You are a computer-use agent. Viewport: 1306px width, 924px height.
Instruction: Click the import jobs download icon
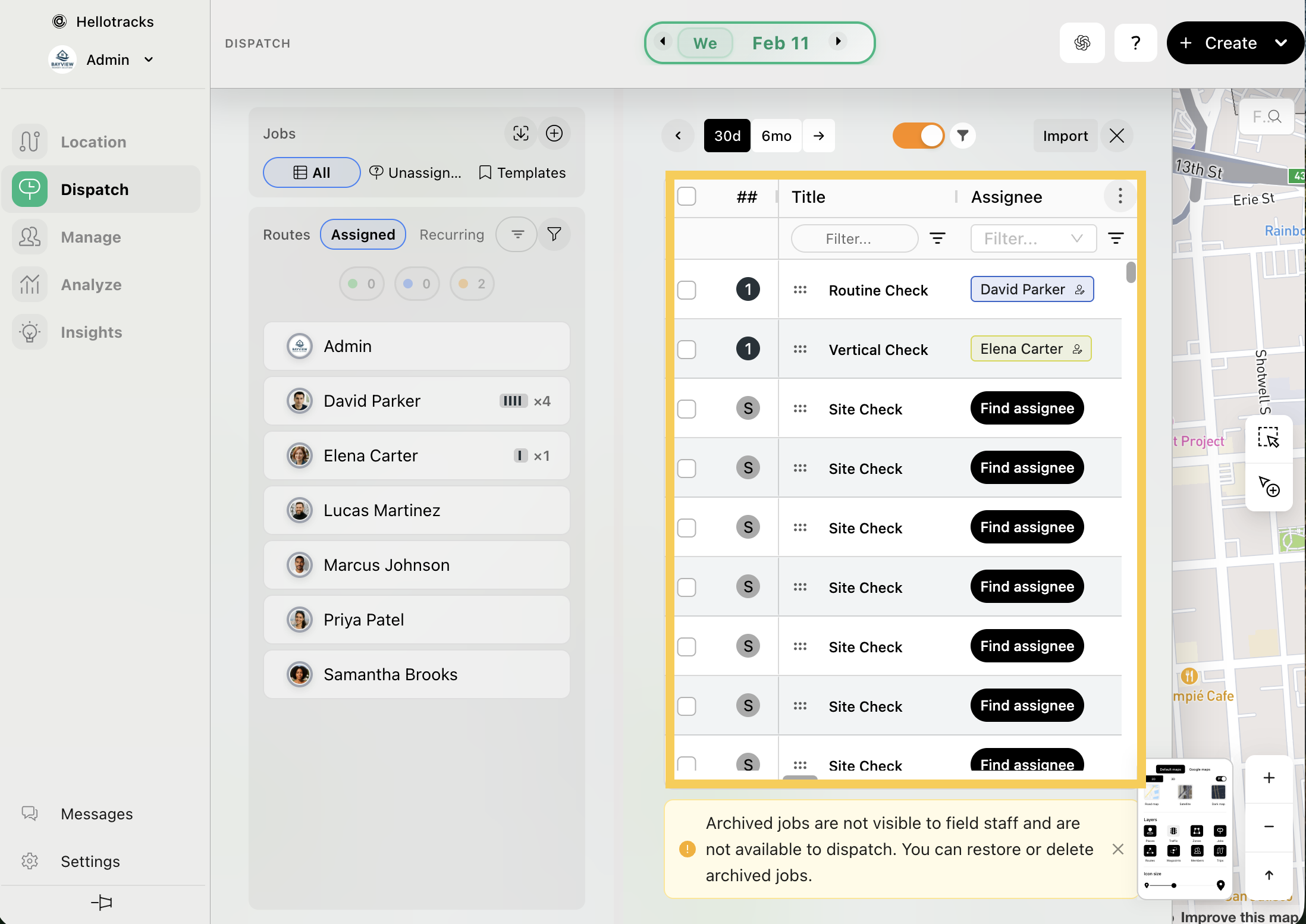pyautogui.click(x=520, y=133)
